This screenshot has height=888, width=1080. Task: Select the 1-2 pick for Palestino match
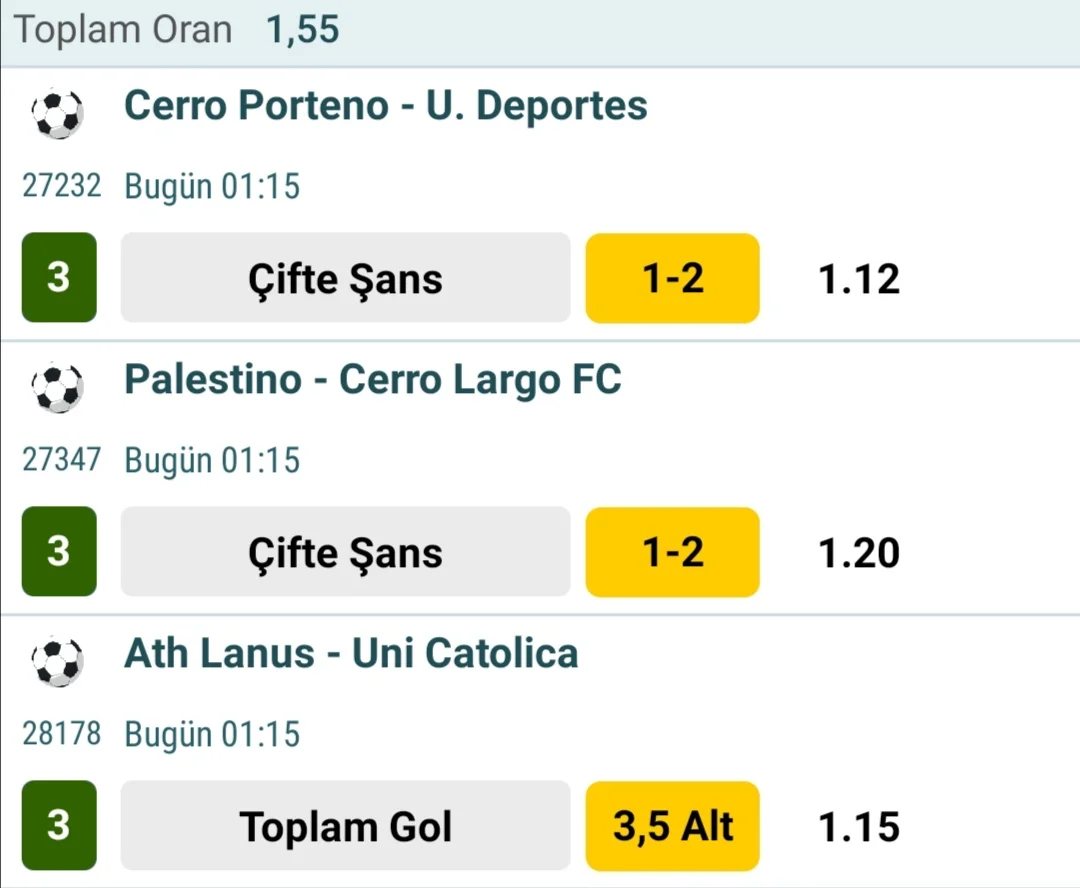click(672, 552)
